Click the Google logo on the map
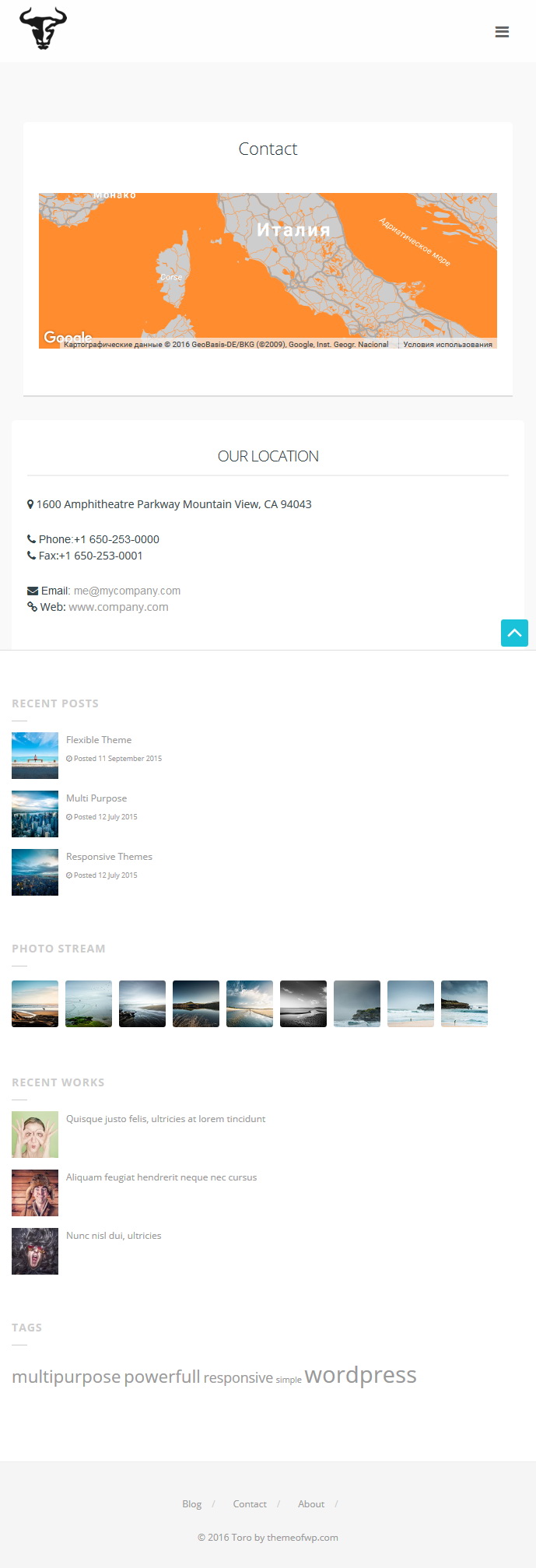The image size is (536, 1568). click(x=68, y=337)
